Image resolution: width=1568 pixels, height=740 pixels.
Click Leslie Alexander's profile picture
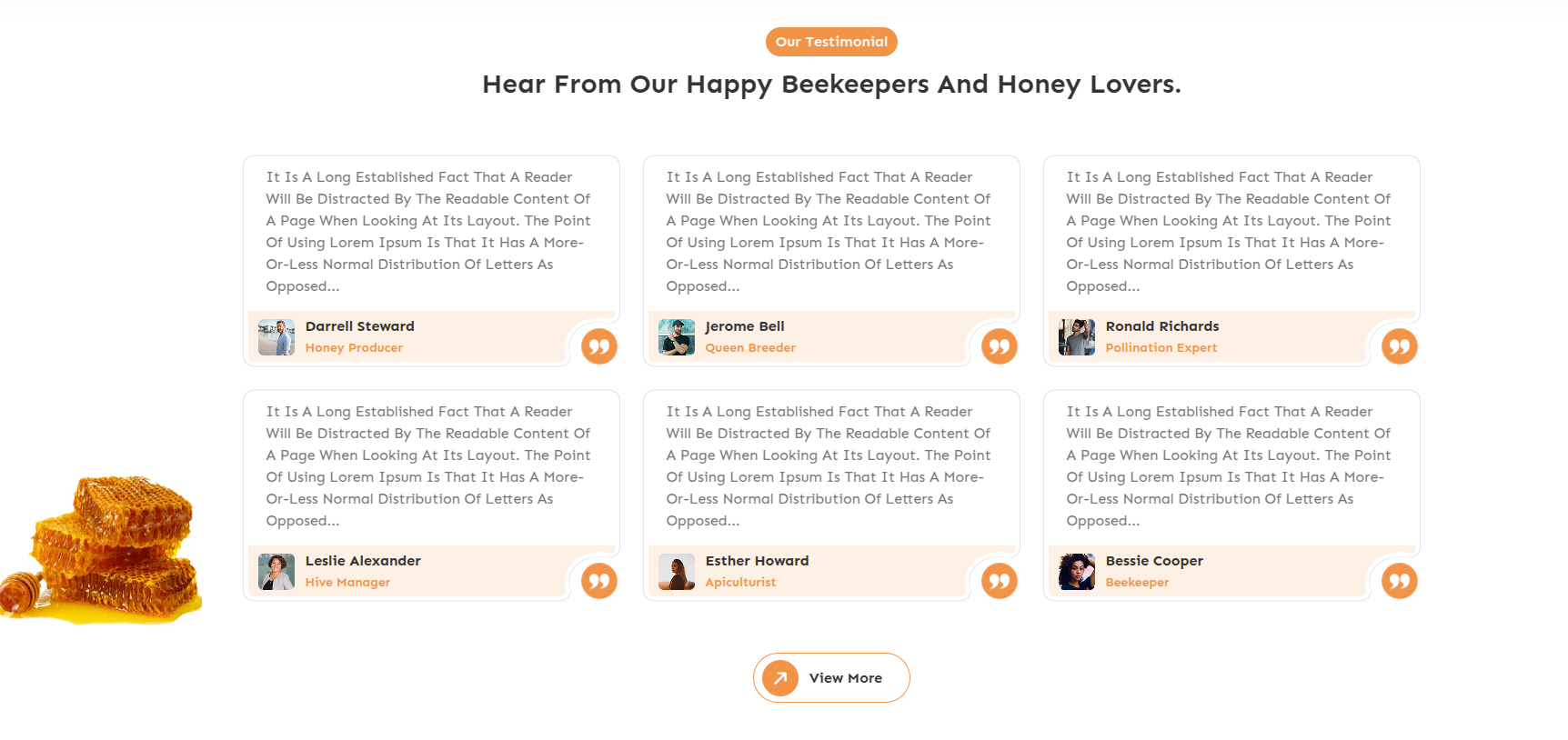tap(276, 572)
